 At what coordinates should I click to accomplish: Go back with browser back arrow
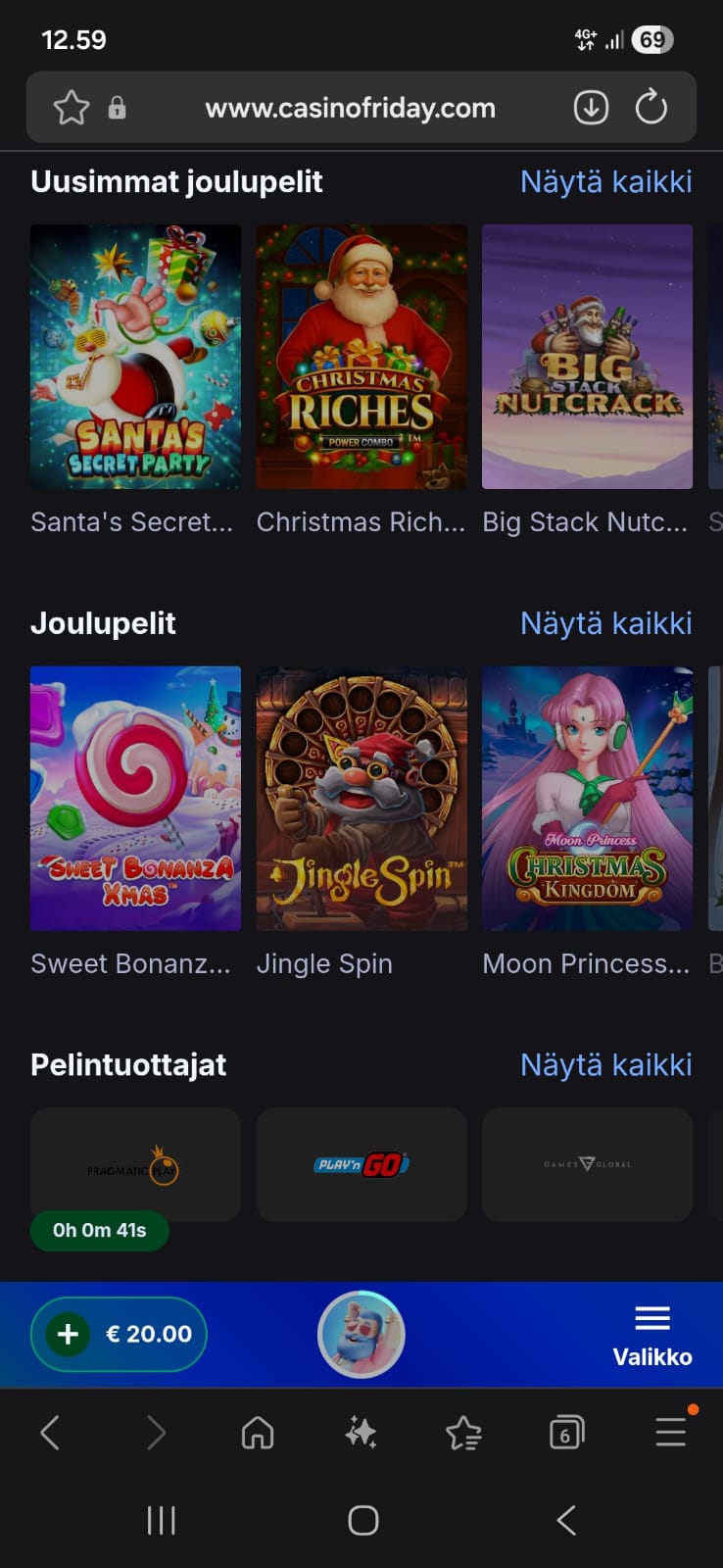51,1434
